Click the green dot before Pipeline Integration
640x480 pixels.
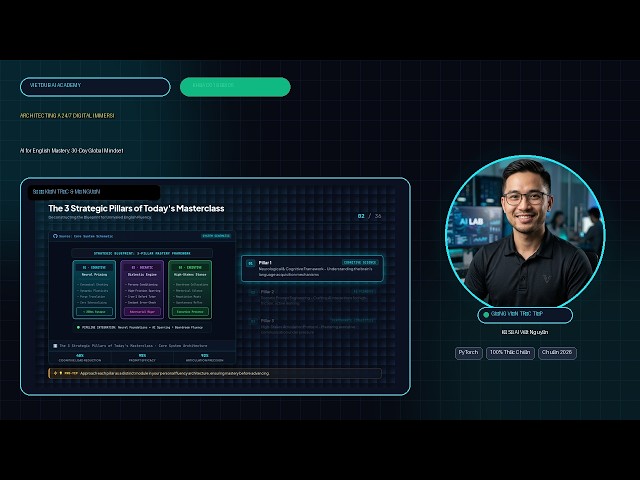click(x=78, y=327)
